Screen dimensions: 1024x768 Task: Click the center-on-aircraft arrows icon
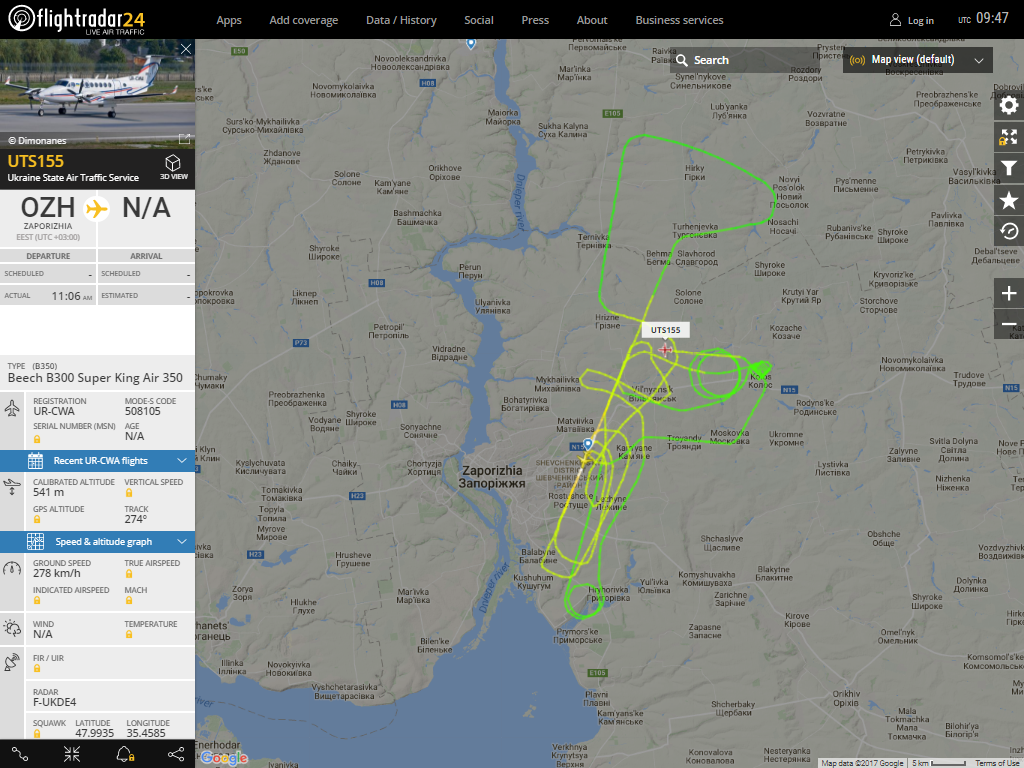tap(72, 754)
